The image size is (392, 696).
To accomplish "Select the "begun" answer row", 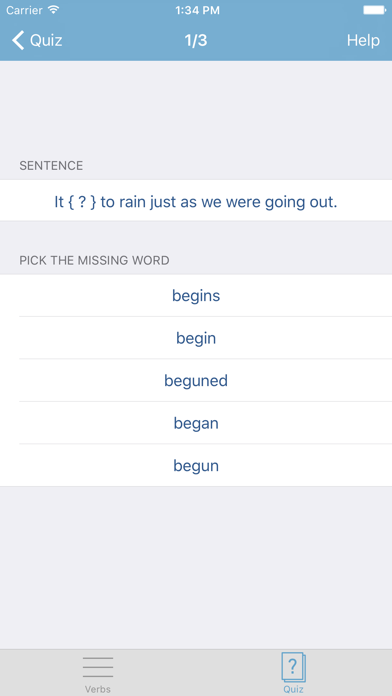I will tap(196, 465).
